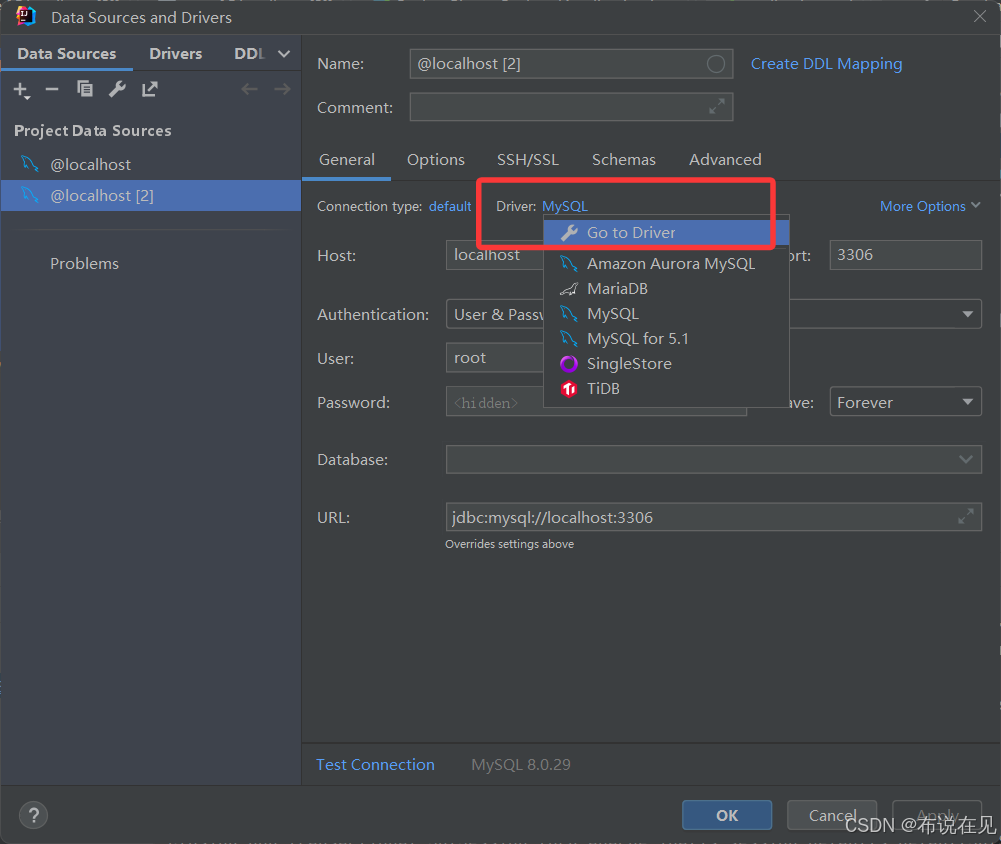Navigate back with left arrow icon

coord(250,89)
